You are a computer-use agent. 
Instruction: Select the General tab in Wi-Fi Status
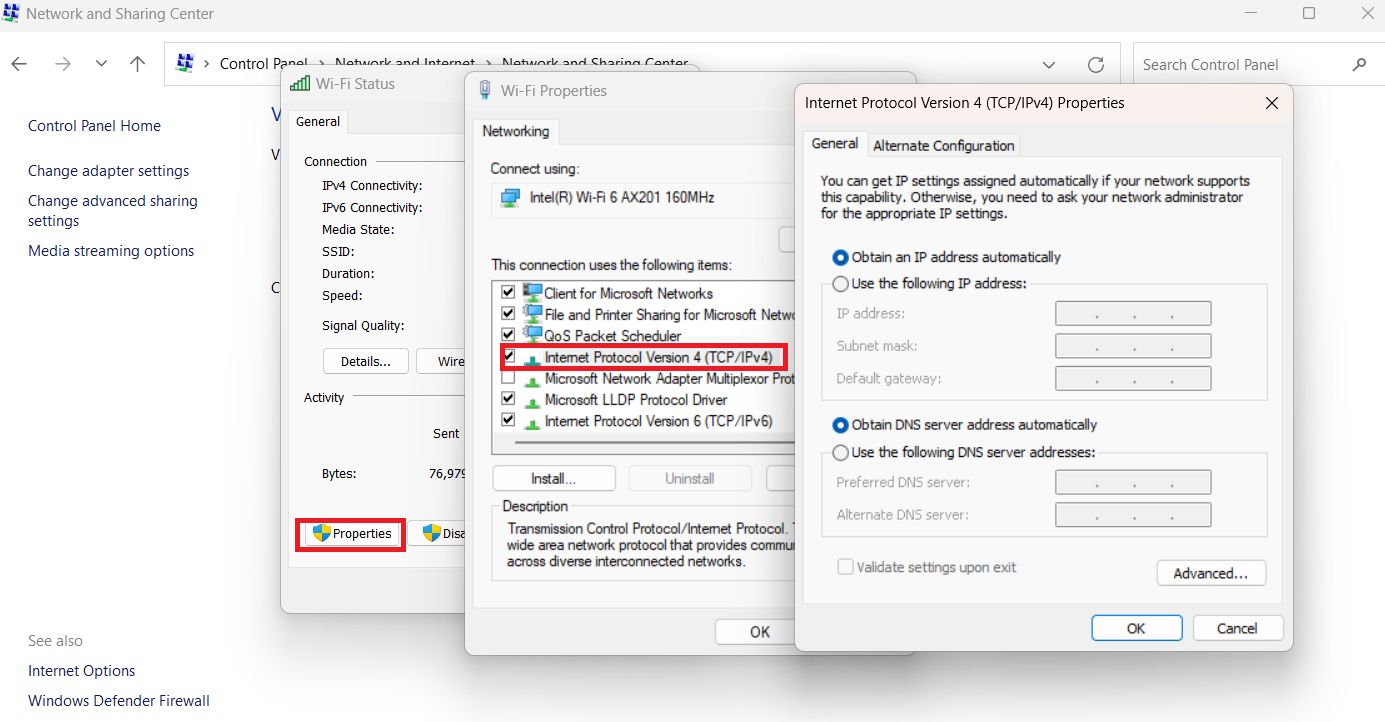318,122
